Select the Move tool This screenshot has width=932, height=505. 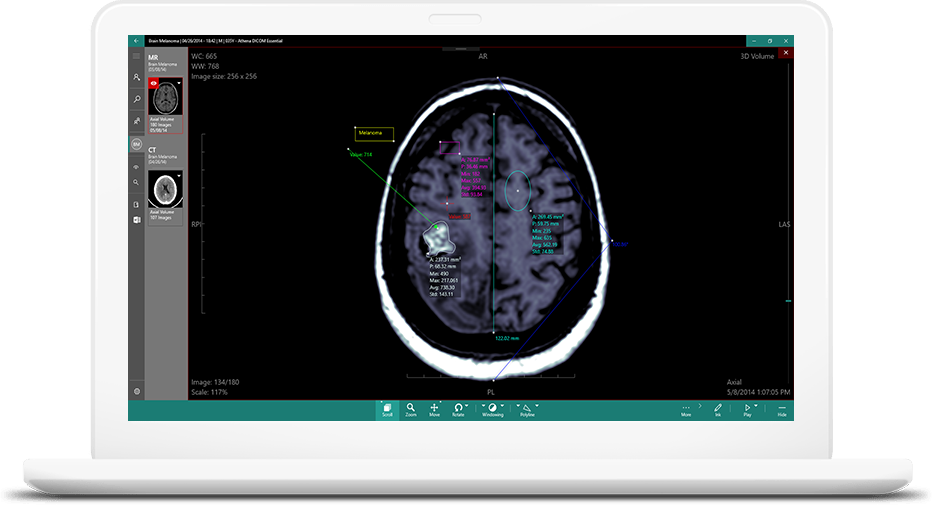pos(434,410)
